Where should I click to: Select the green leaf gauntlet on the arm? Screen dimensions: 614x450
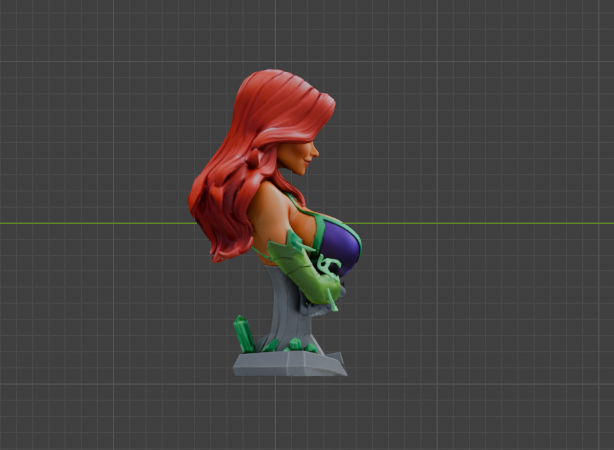[x=305, y=270]
